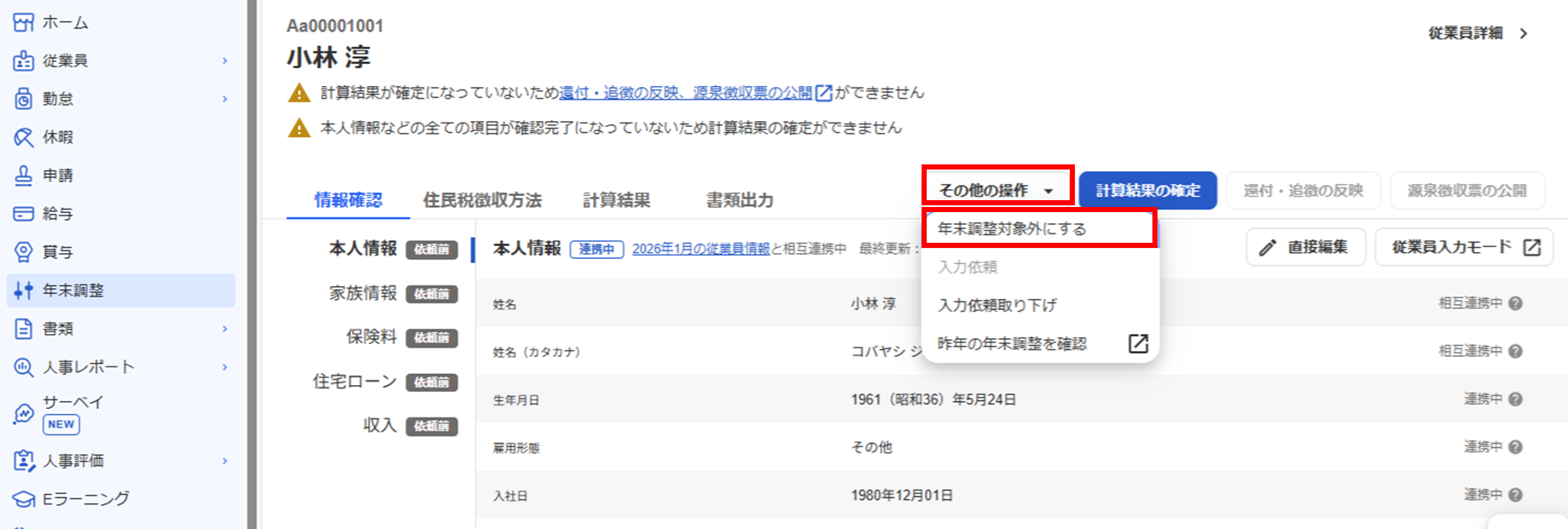Click the 給与 card icon in sidebar
This screenshot has height=529, width=1568.
(23, 214)
